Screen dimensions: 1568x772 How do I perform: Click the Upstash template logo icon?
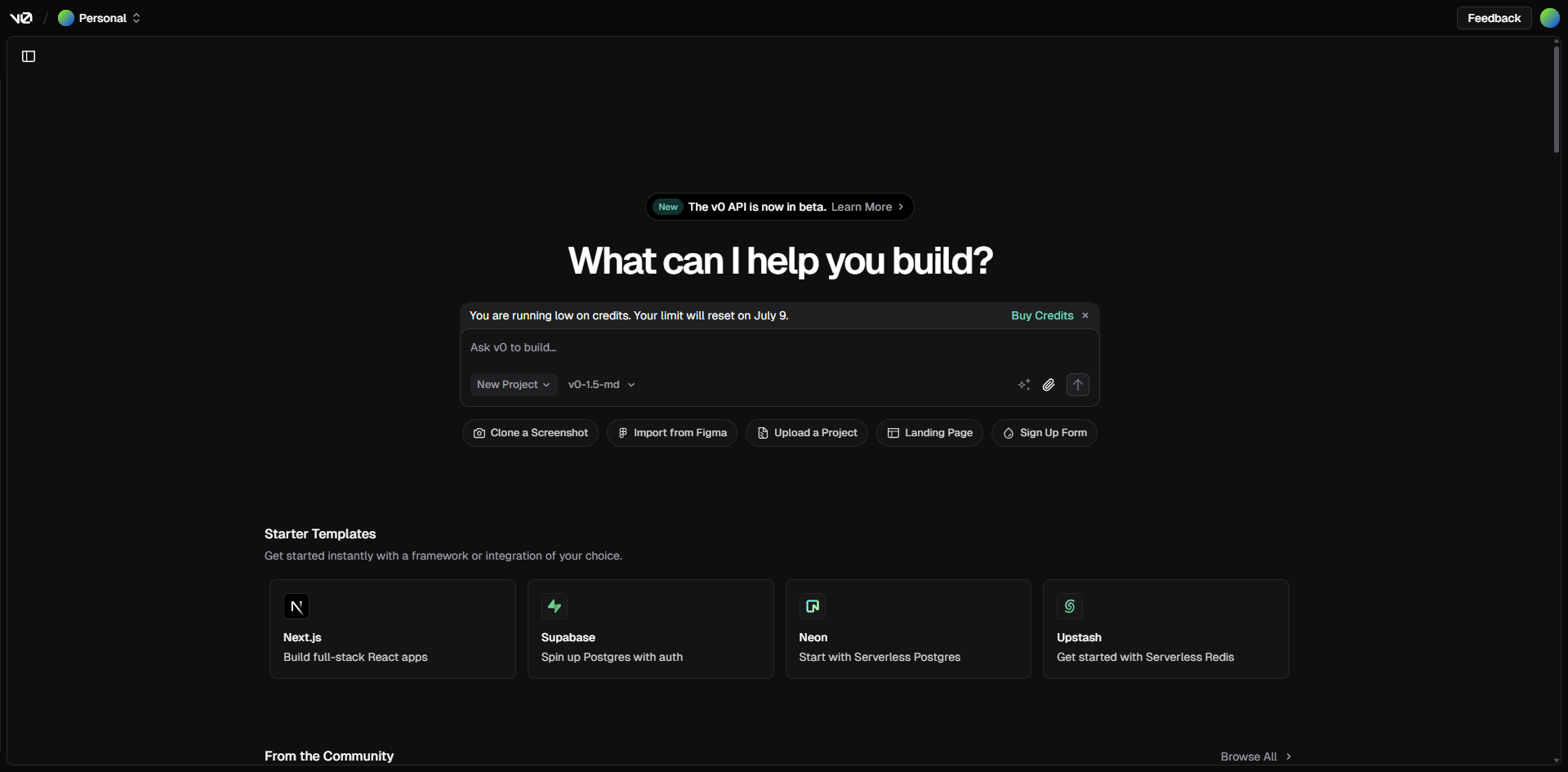tap(1070, 606)
